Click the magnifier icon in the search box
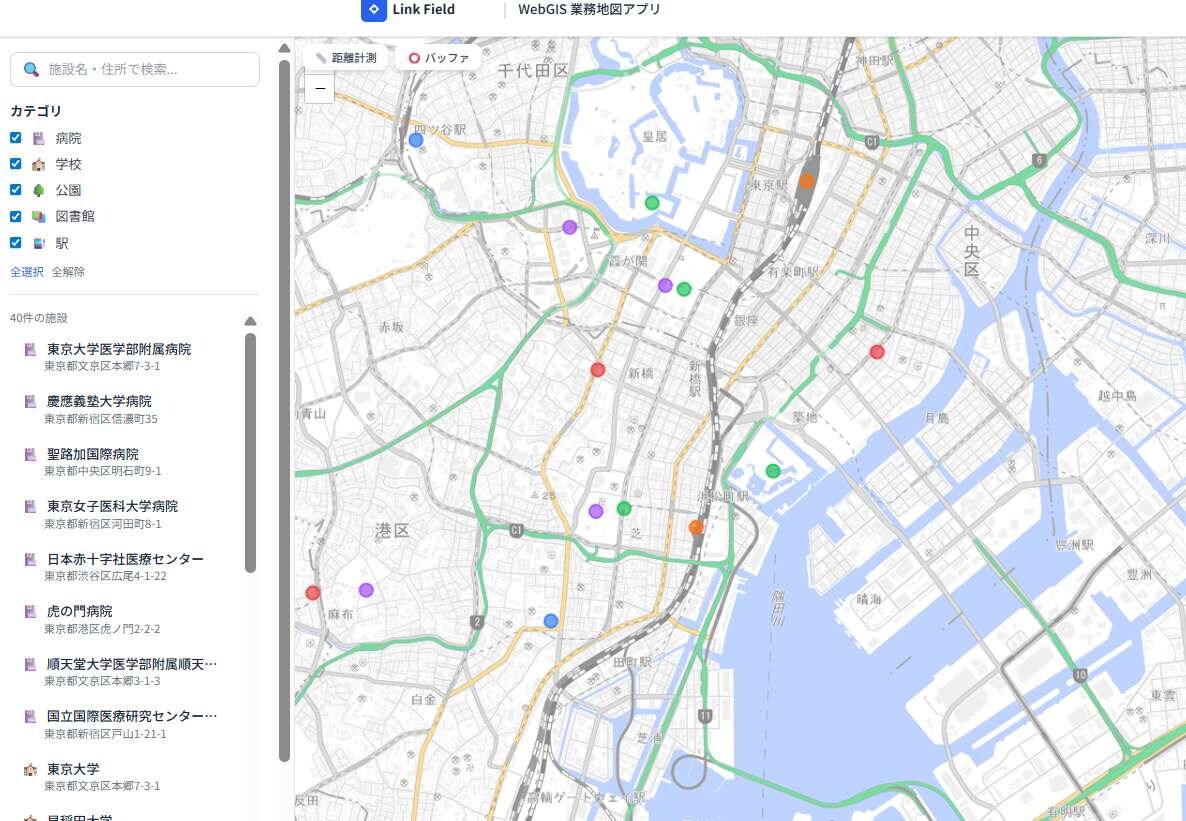Image resolution: width=1186 pixels, height=821 pixels. (x=31, y=70)
